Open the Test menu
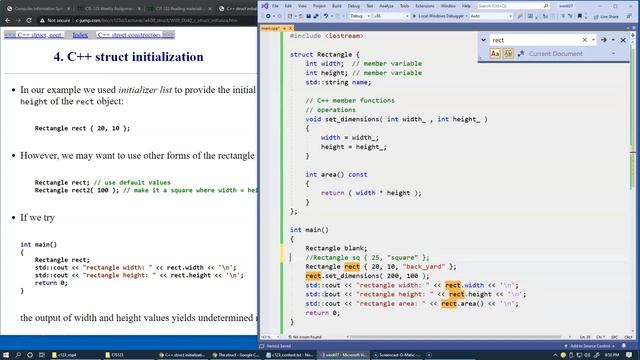The height and width of the screenshot is (360, 640). (x=369, y=6)
